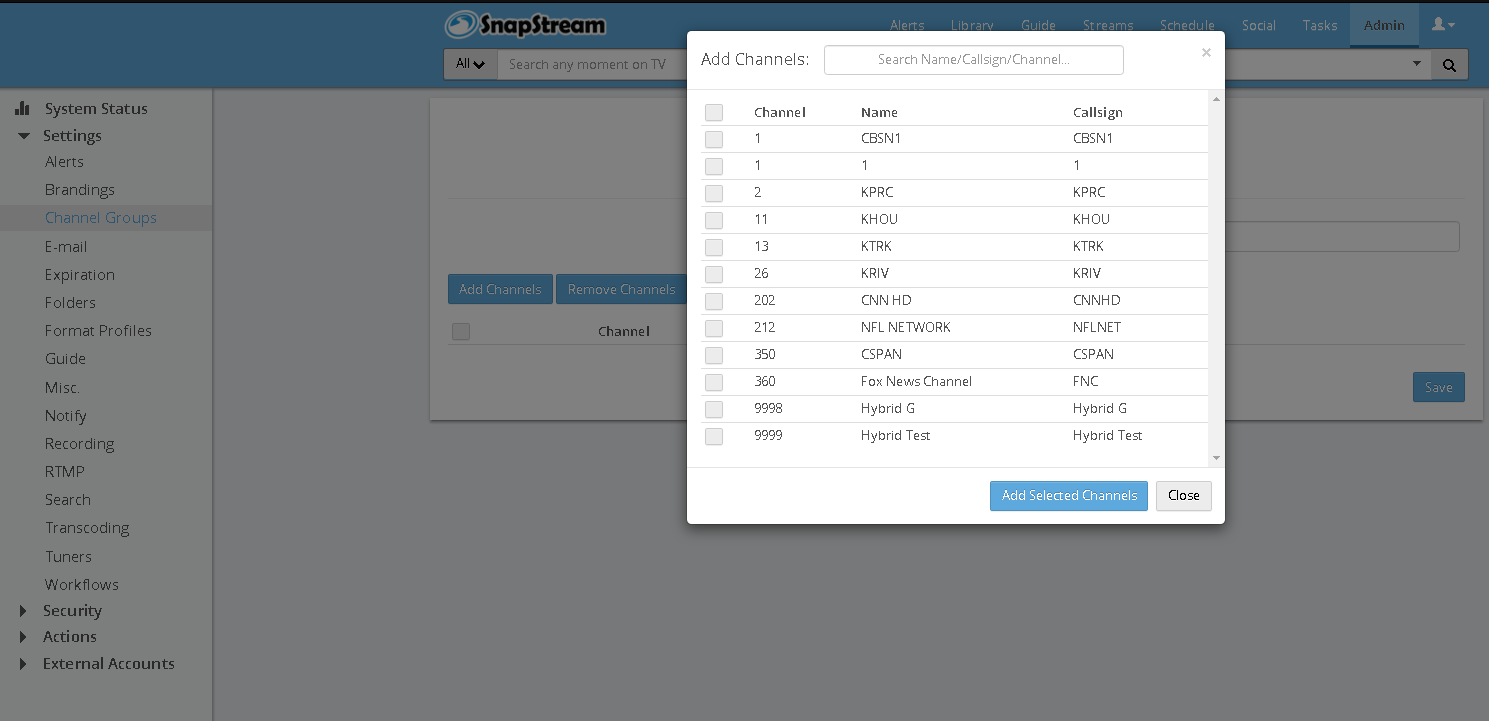
Task: Check the Hybrid G channel checkbox
Action: pos(714,409)
